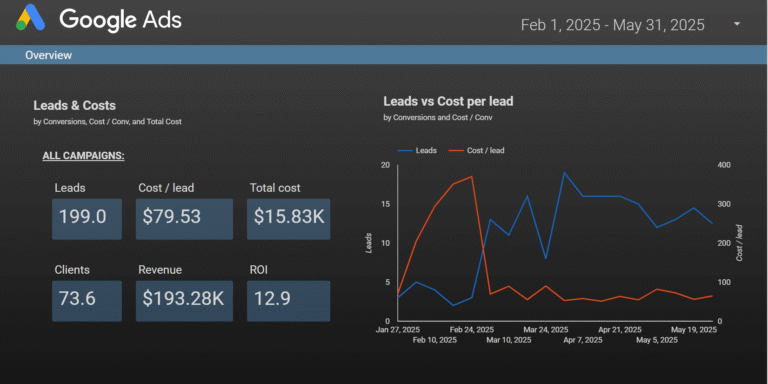Switch to the Overview tab

(48, 55)
